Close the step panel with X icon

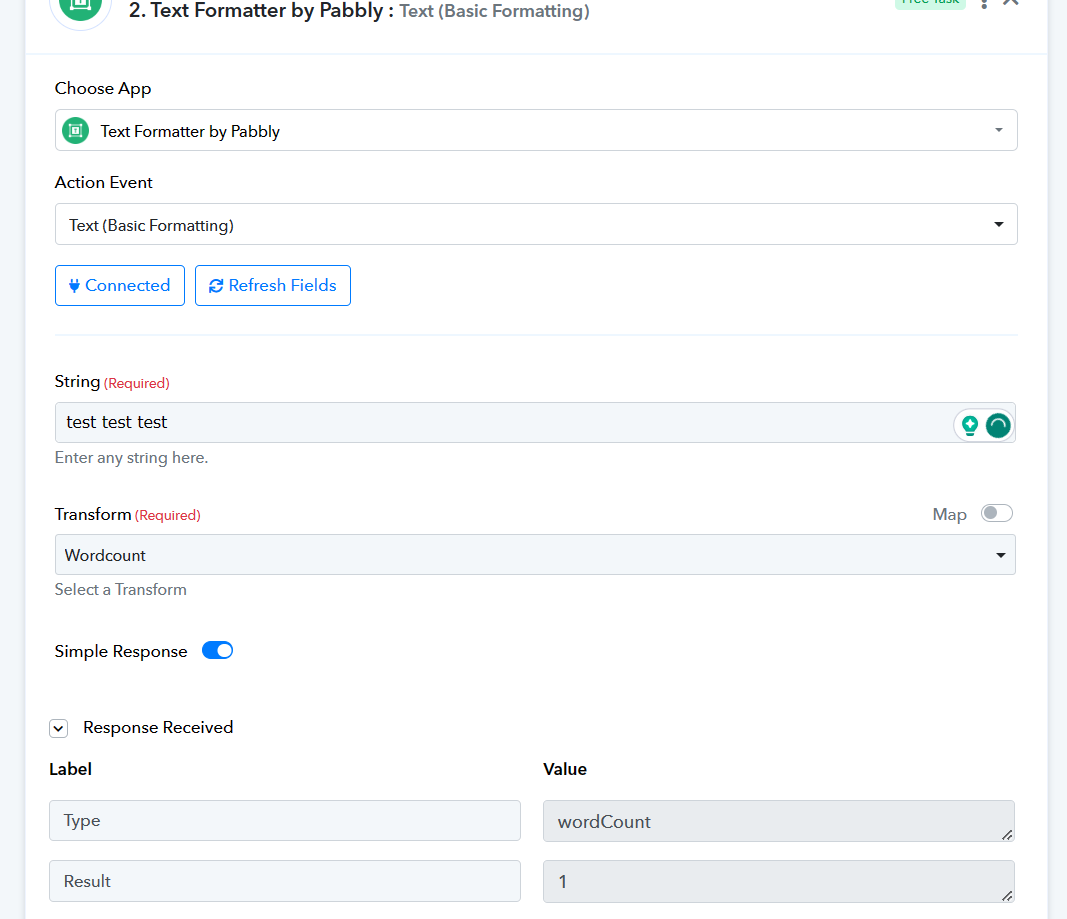(x=1011, y=3)
